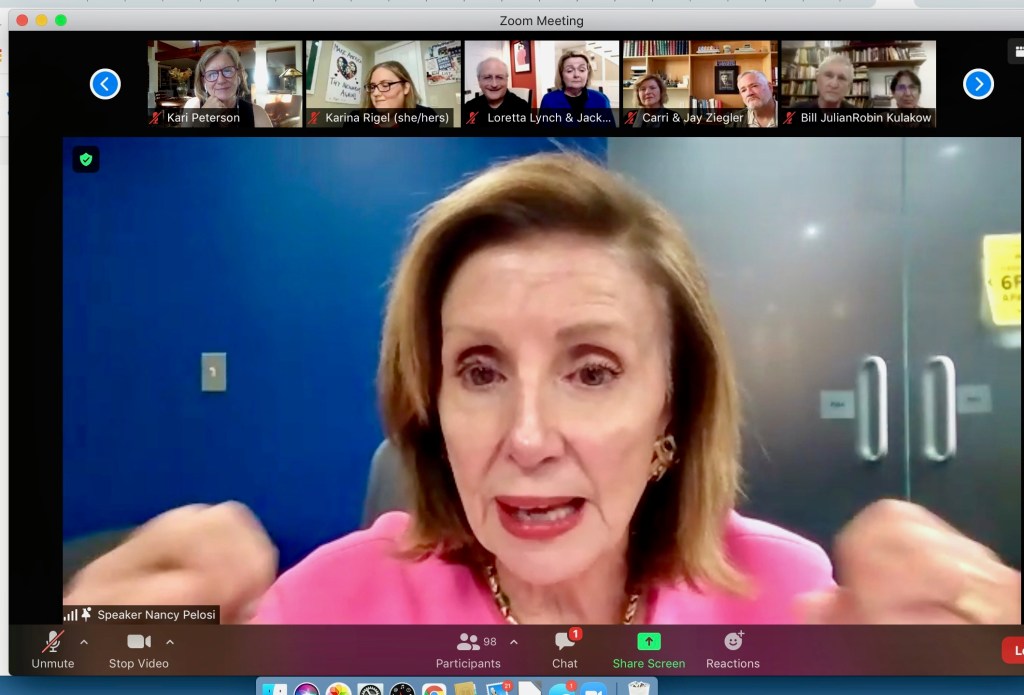Image resolution: width=1024 pixels, height=695 pixels.
Task: Click the green Share Screen icon
Action: (x=649, y=642)
